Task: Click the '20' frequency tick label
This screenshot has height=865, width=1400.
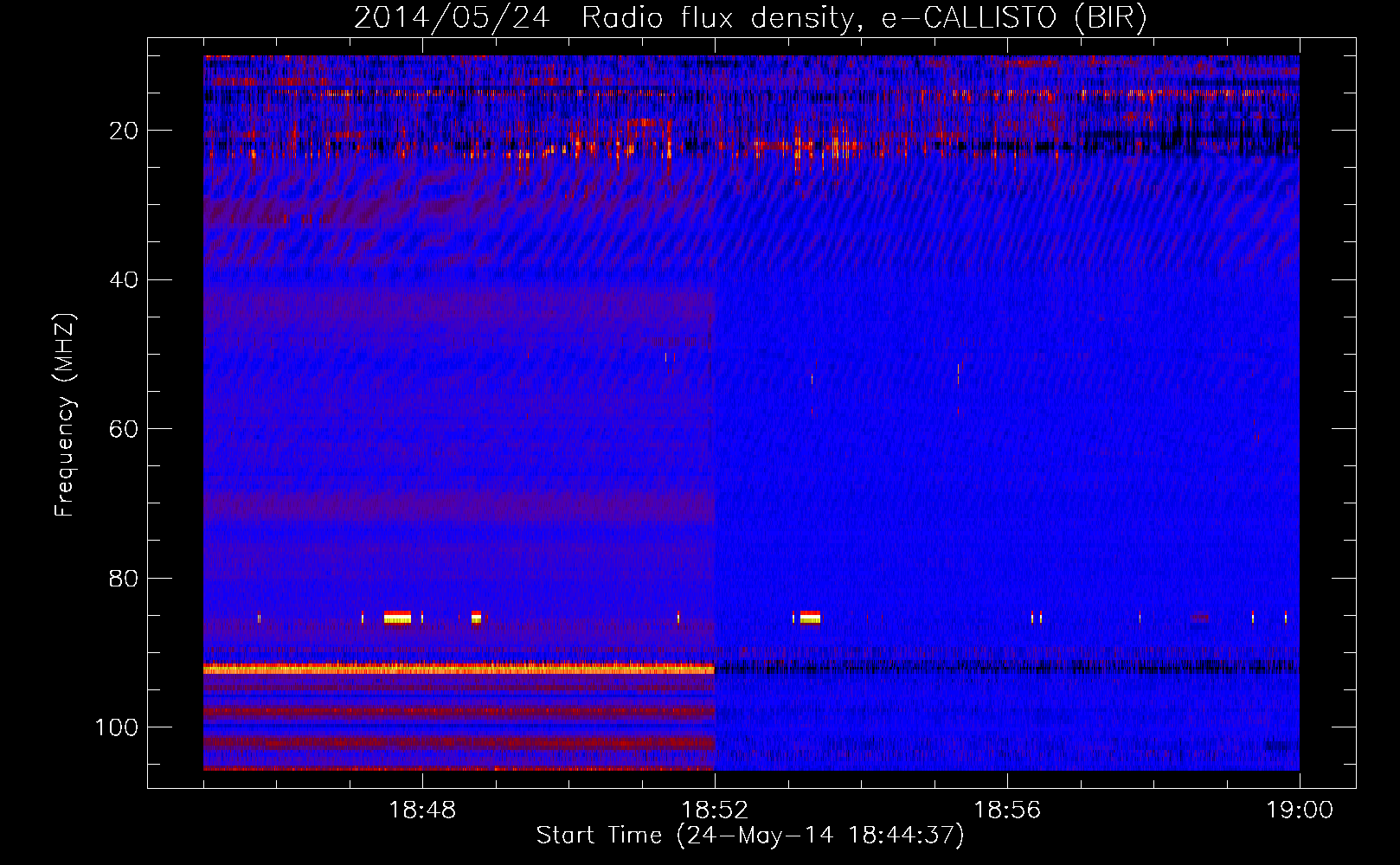Action: click(125, 131)
